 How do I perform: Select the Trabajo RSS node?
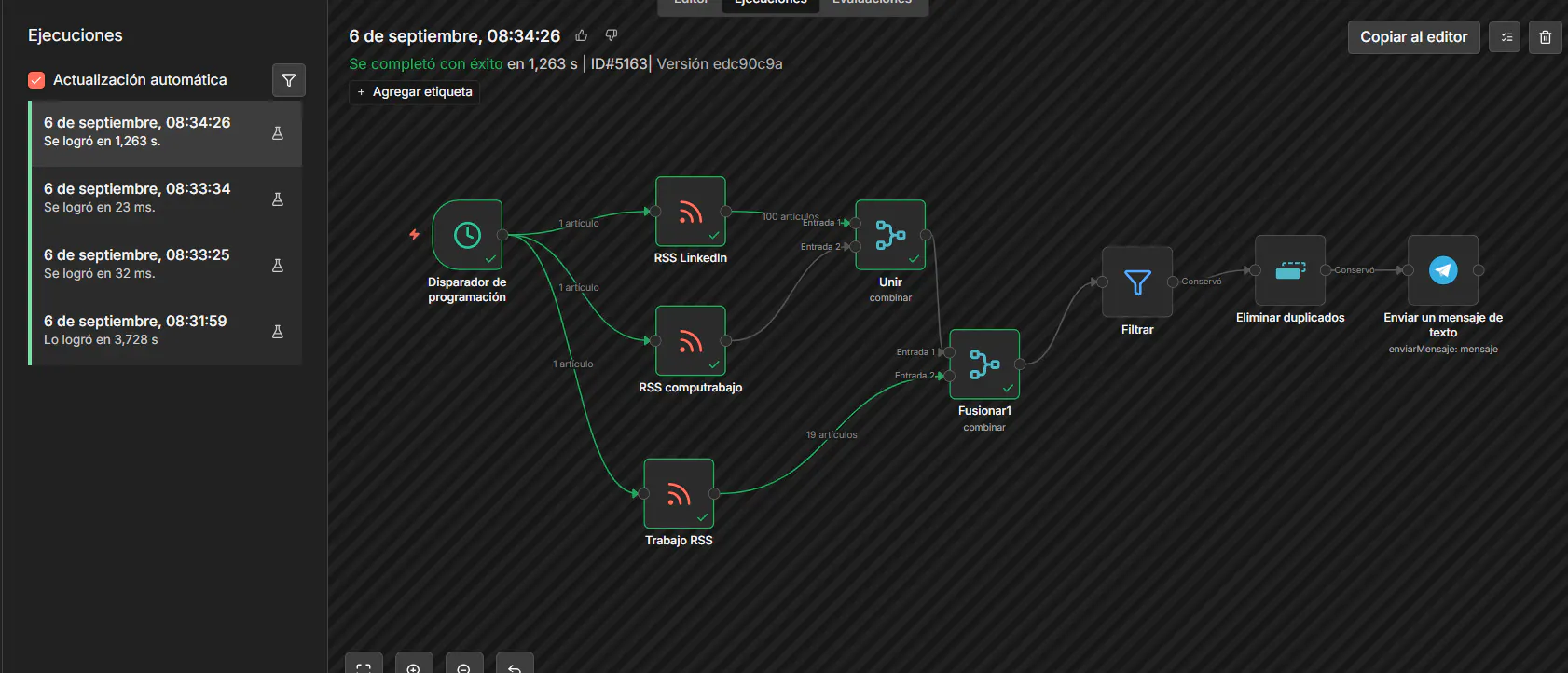point(679,494)
